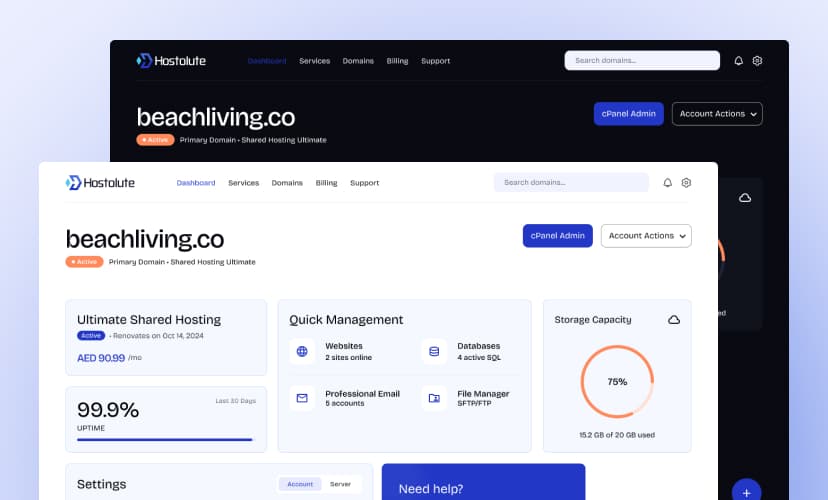This screenshot has height=500, width=828.
Task: Open notifications bell in the light window
Action: tap(667, 183)
